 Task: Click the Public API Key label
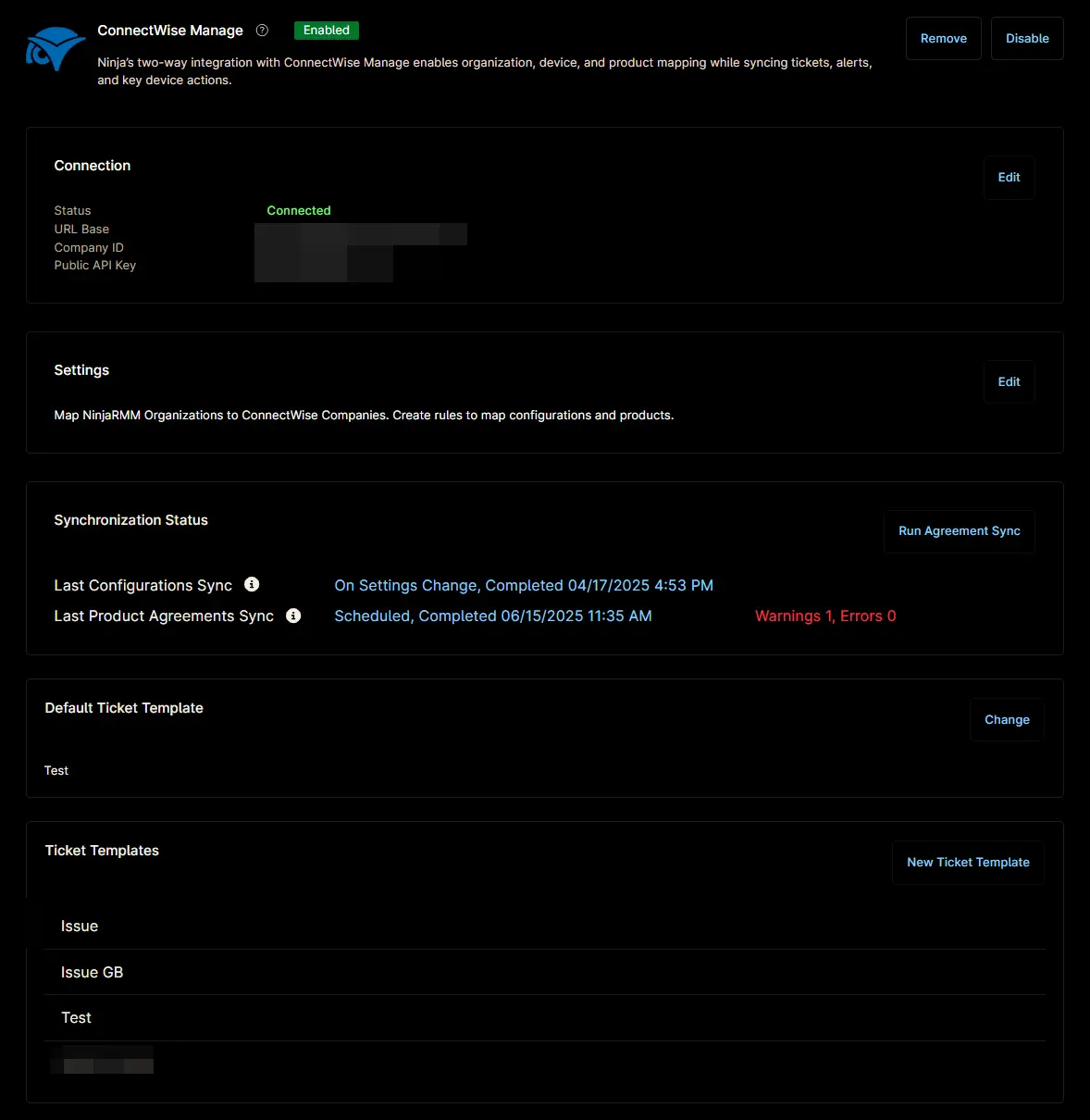pos(95,266)
